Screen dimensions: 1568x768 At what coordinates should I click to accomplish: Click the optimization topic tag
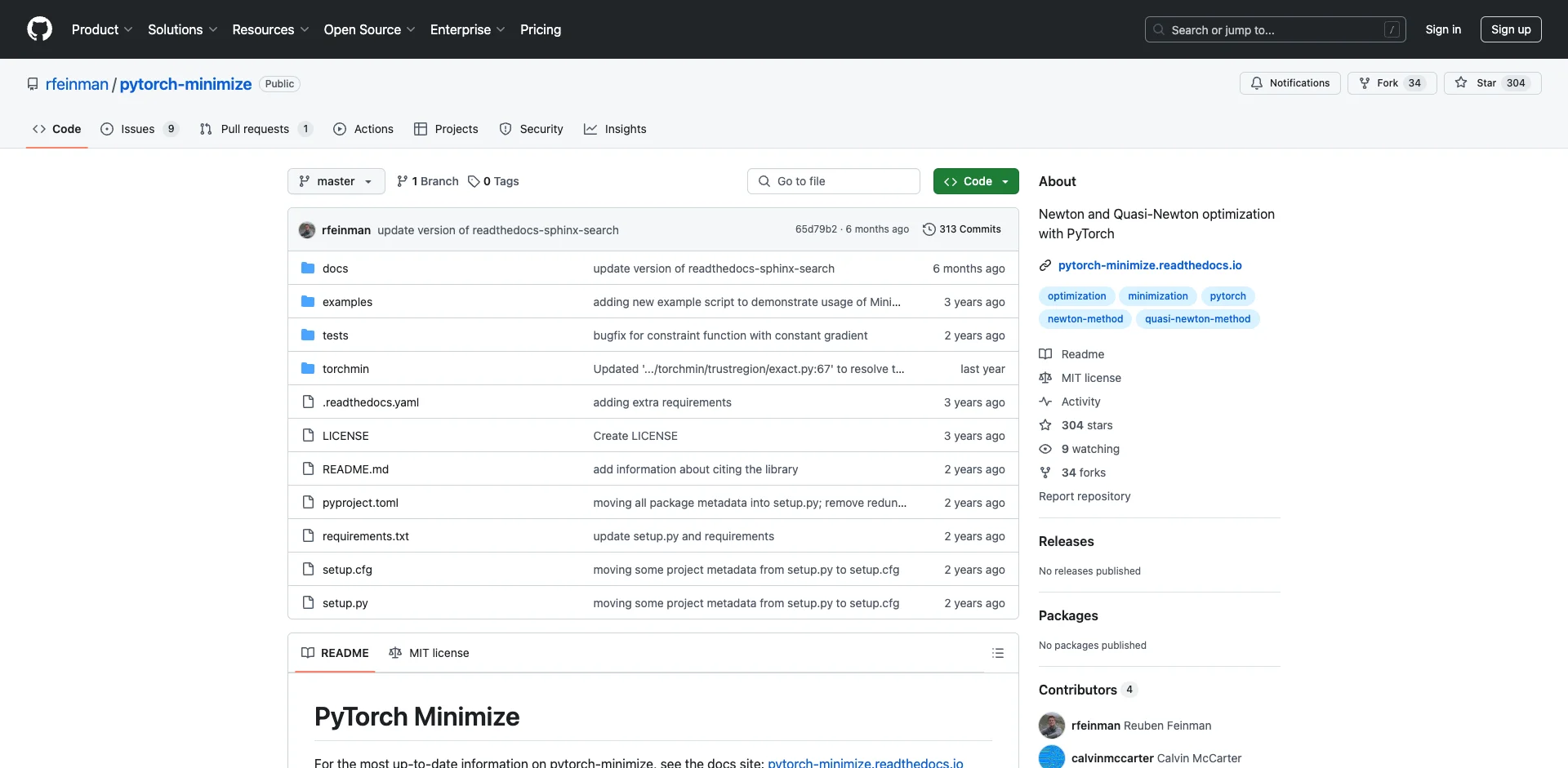click(x=1076, y=296)
